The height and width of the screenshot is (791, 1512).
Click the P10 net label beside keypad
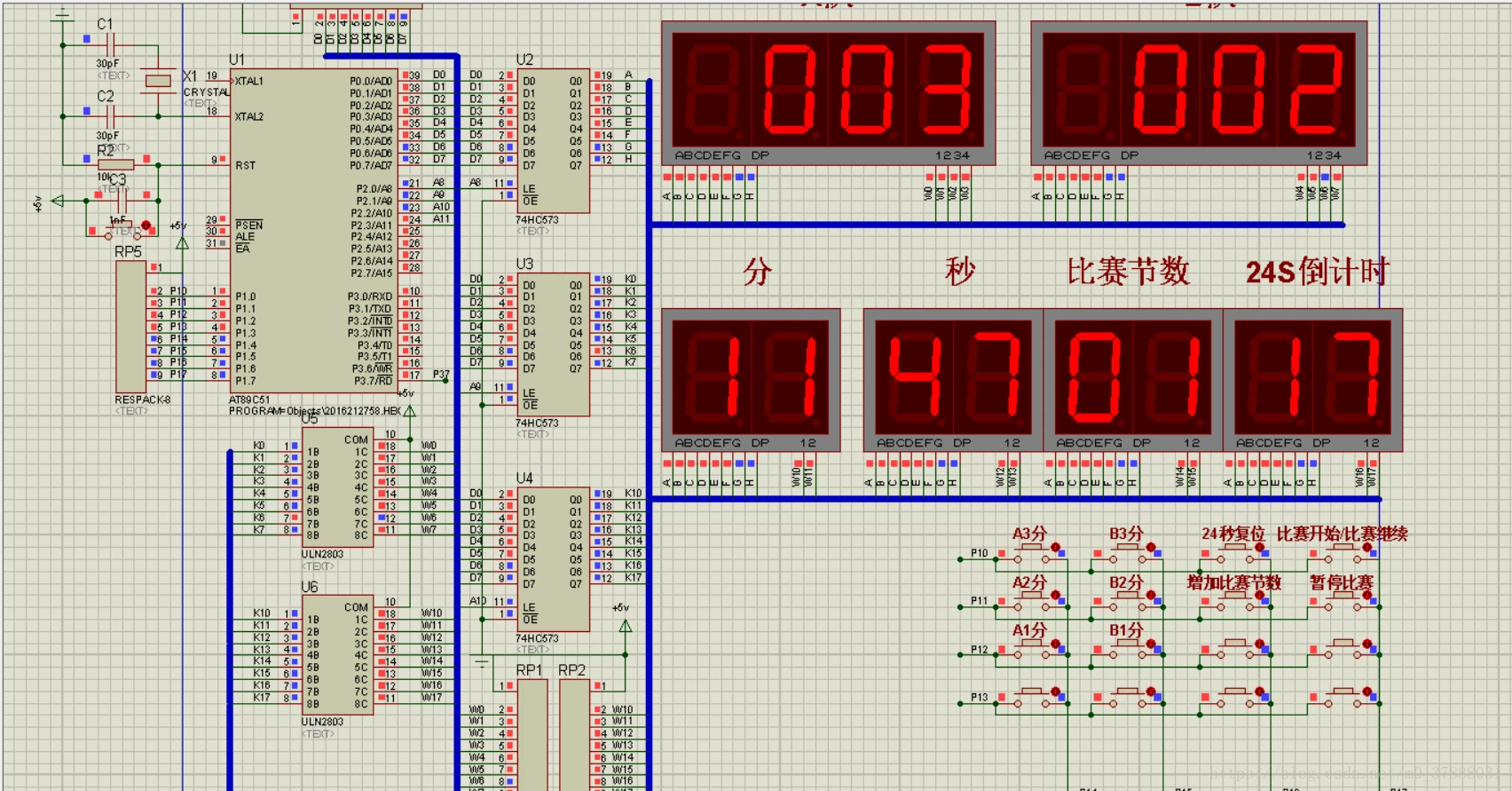click(x=979, y=553)
